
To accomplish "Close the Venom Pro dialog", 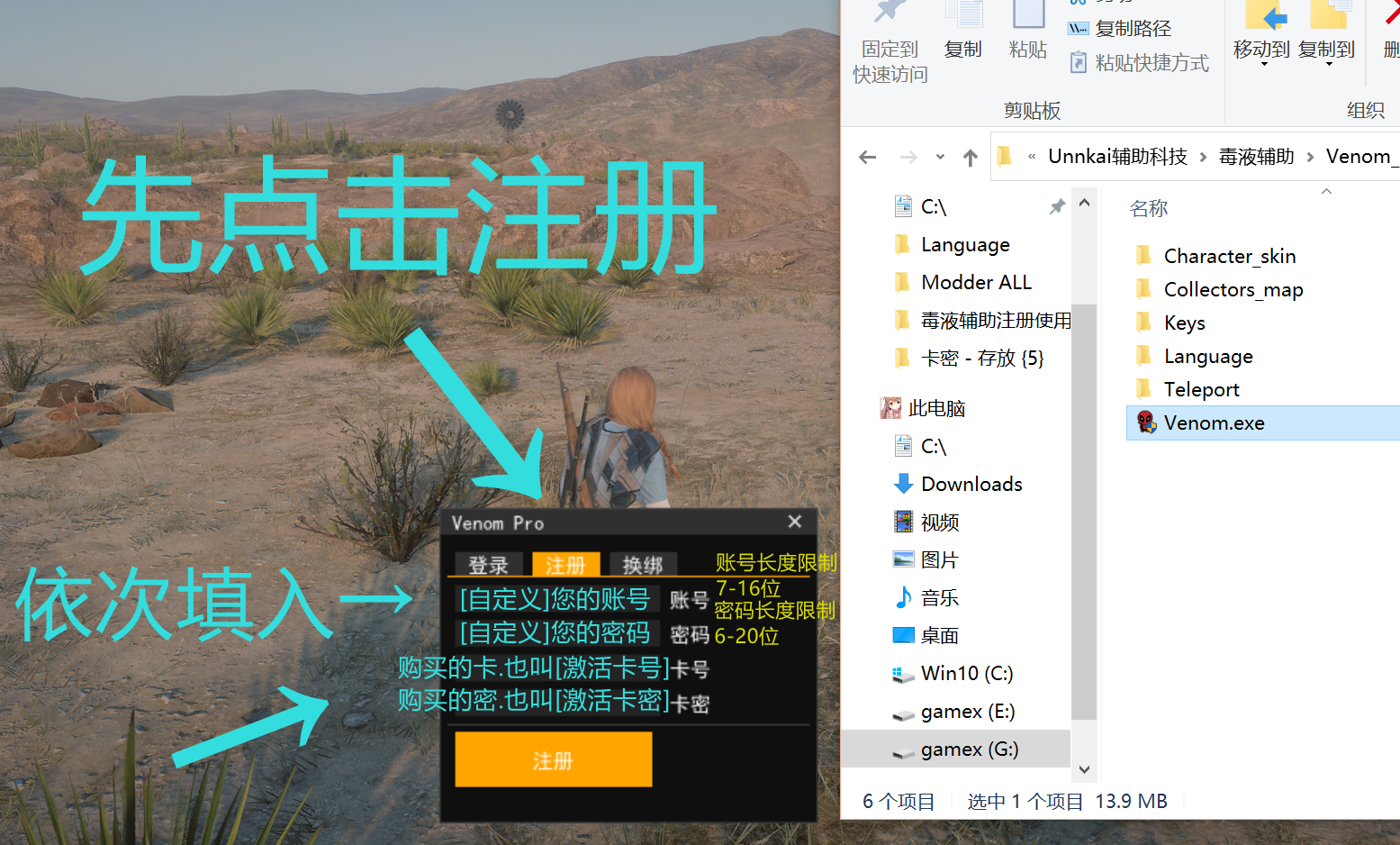I will pos(794,522).
